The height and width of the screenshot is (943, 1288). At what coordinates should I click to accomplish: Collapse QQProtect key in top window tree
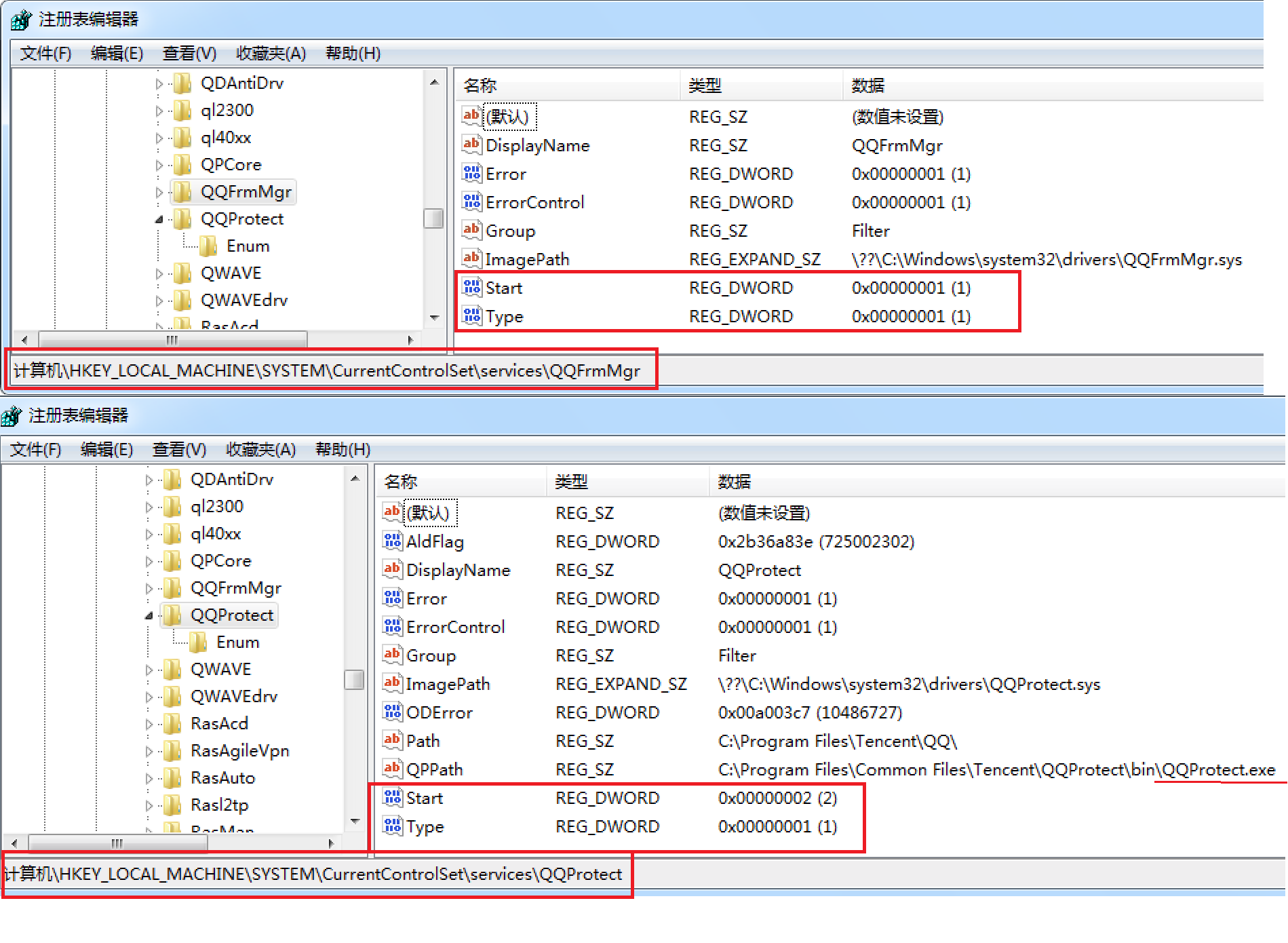point(159,219)
